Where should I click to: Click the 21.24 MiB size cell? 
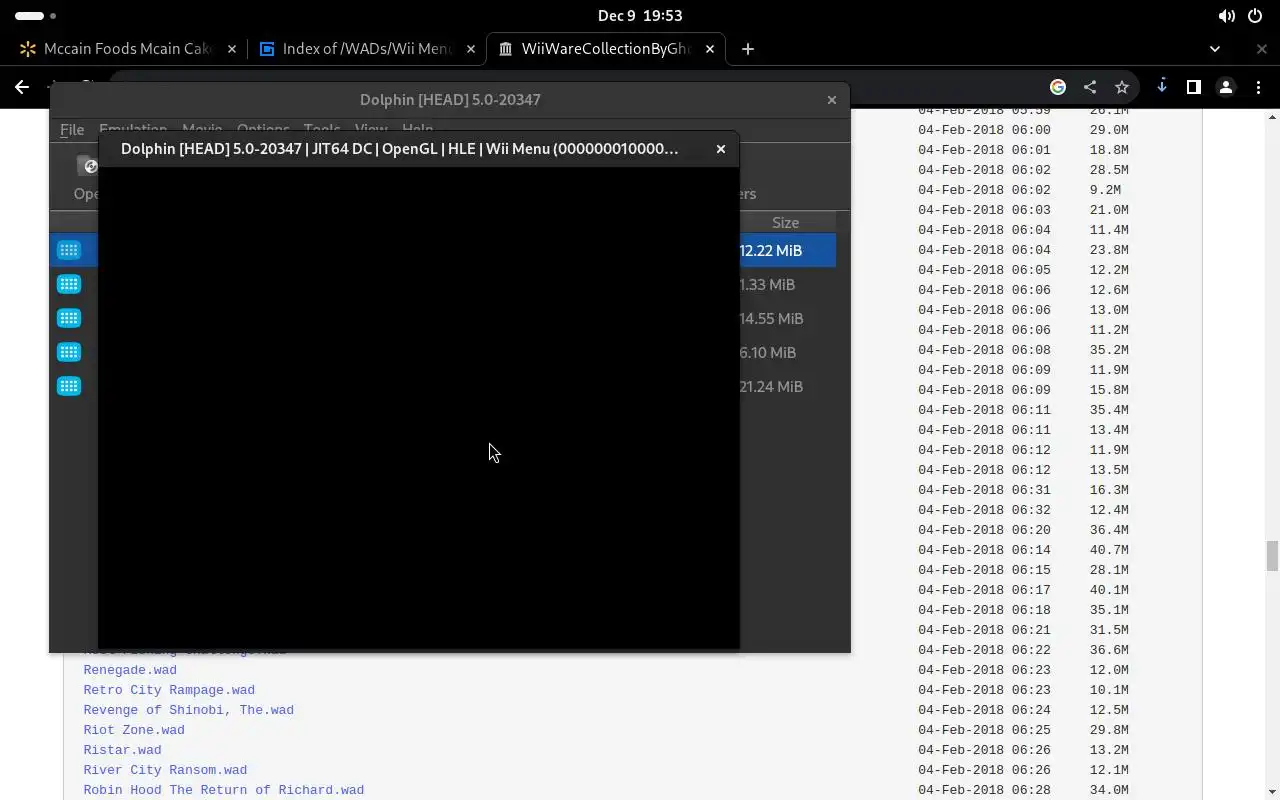[771, 386]
